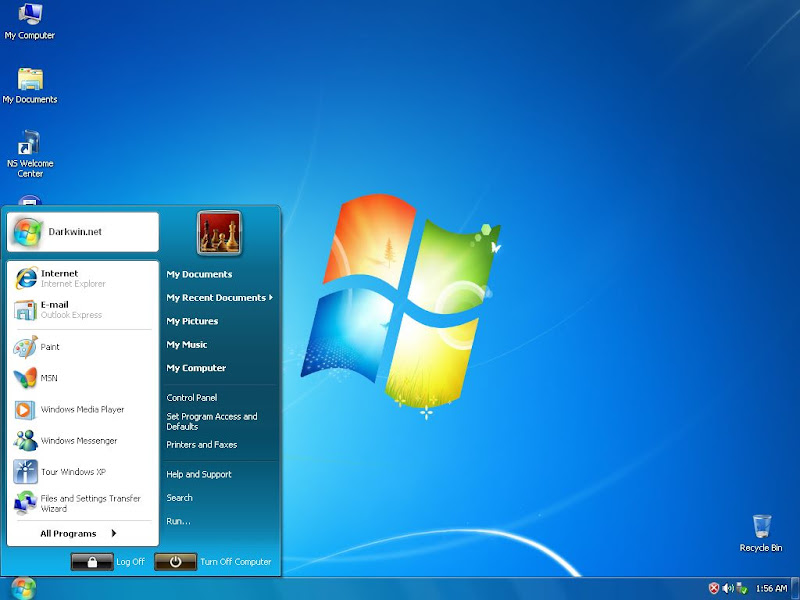This screenshot has height=600, width=800.
Task: Click the volume speaker tray icon
Action: click(x=728, y=588)
